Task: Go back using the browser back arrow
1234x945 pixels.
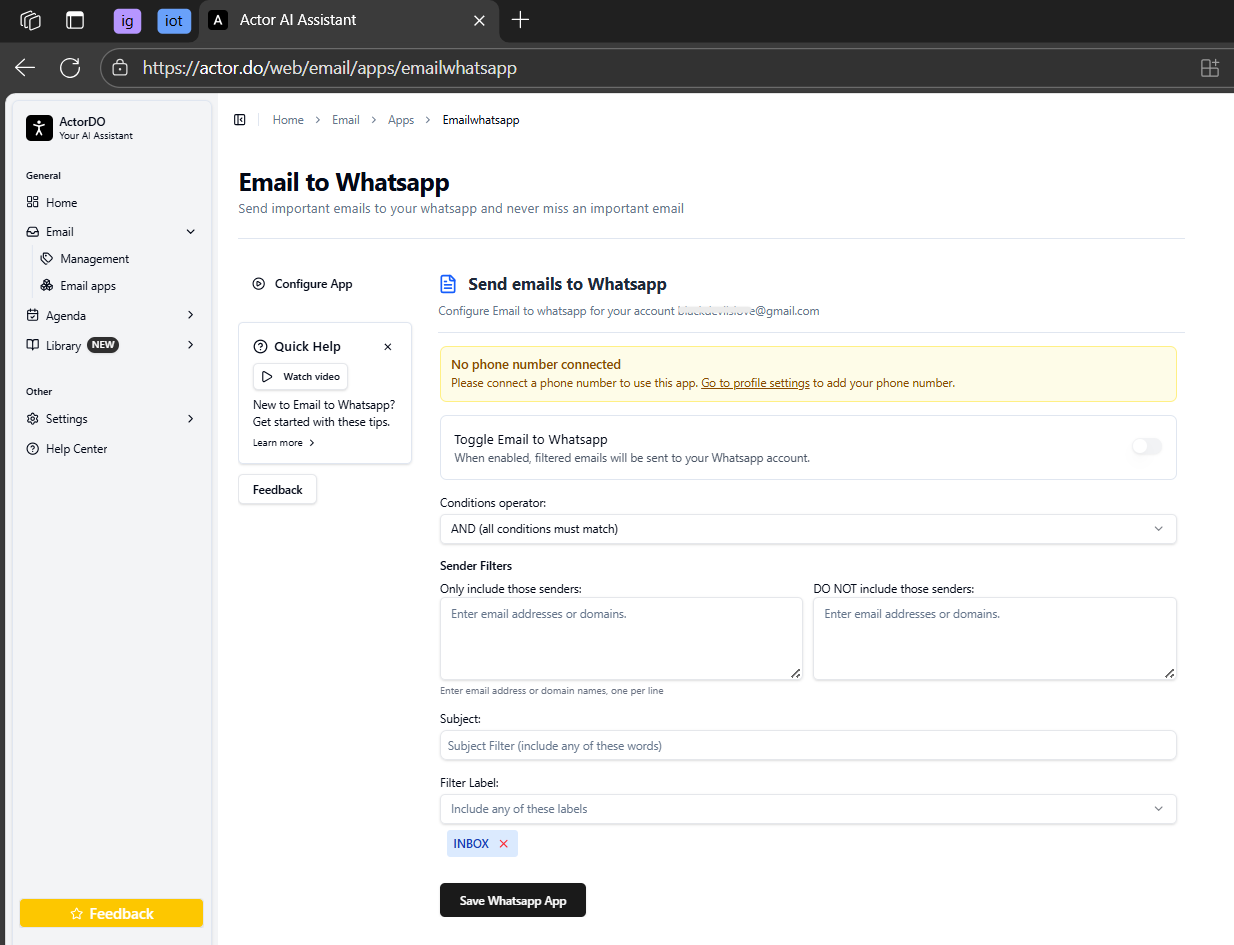Action: pyautogui.click(x=25, y=68)
